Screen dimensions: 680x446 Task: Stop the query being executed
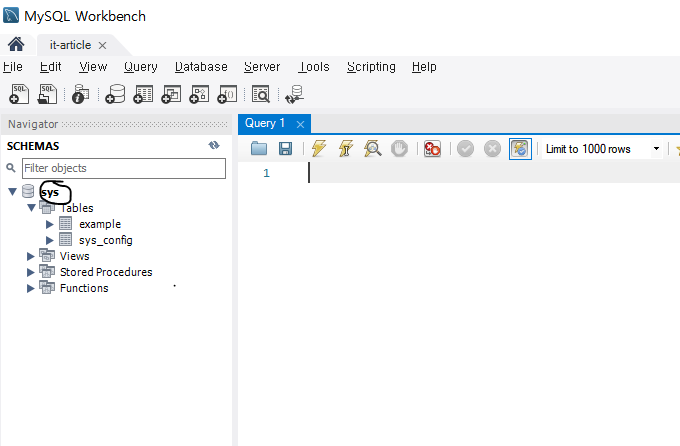tap(399, 149)
